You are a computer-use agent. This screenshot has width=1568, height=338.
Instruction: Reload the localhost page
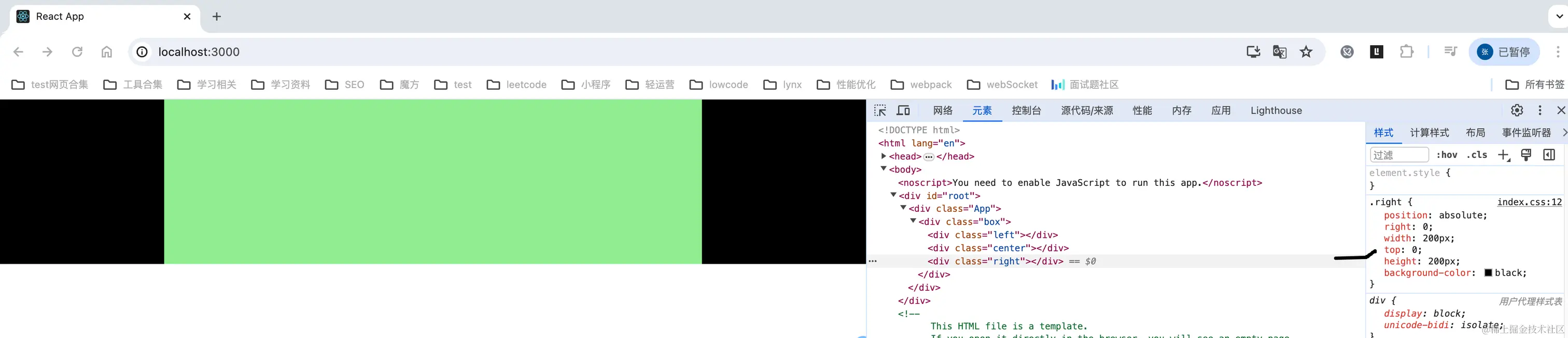click(x=77, y=52)
